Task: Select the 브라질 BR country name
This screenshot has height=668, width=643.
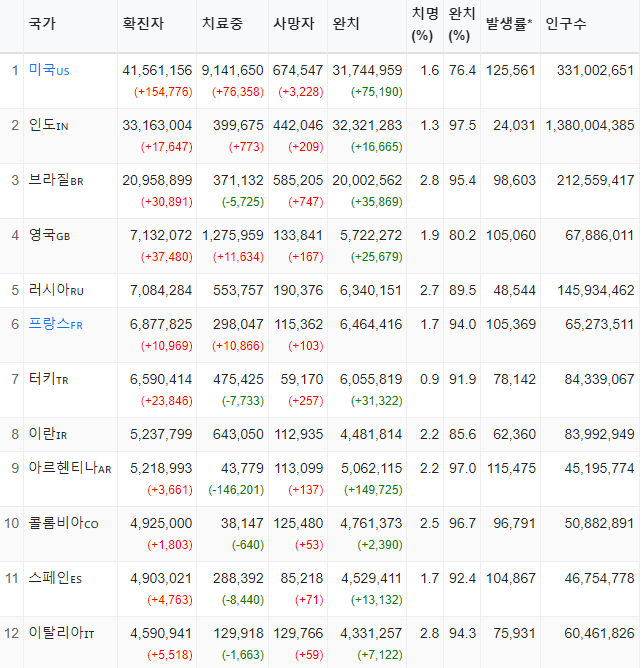Action: 56,180
